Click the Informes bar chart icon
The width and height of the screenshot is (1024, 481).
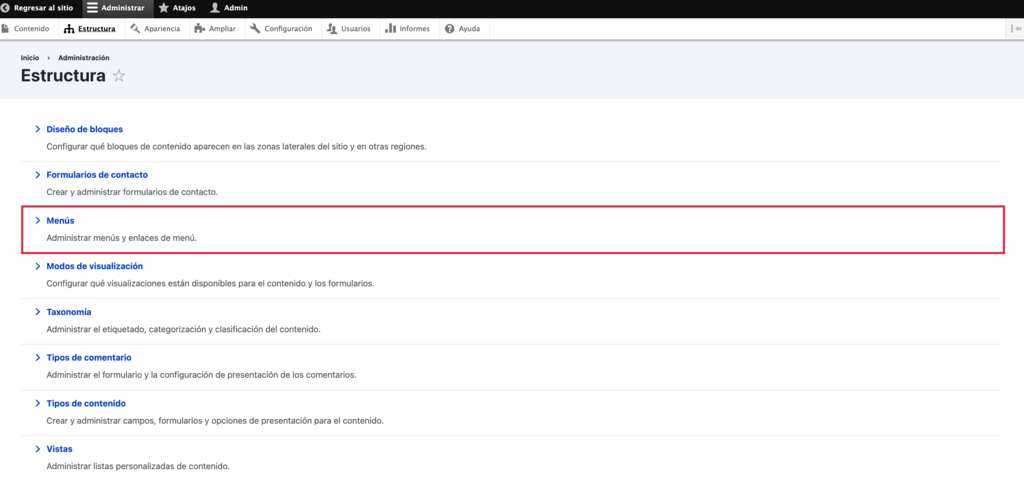point(391,29)
